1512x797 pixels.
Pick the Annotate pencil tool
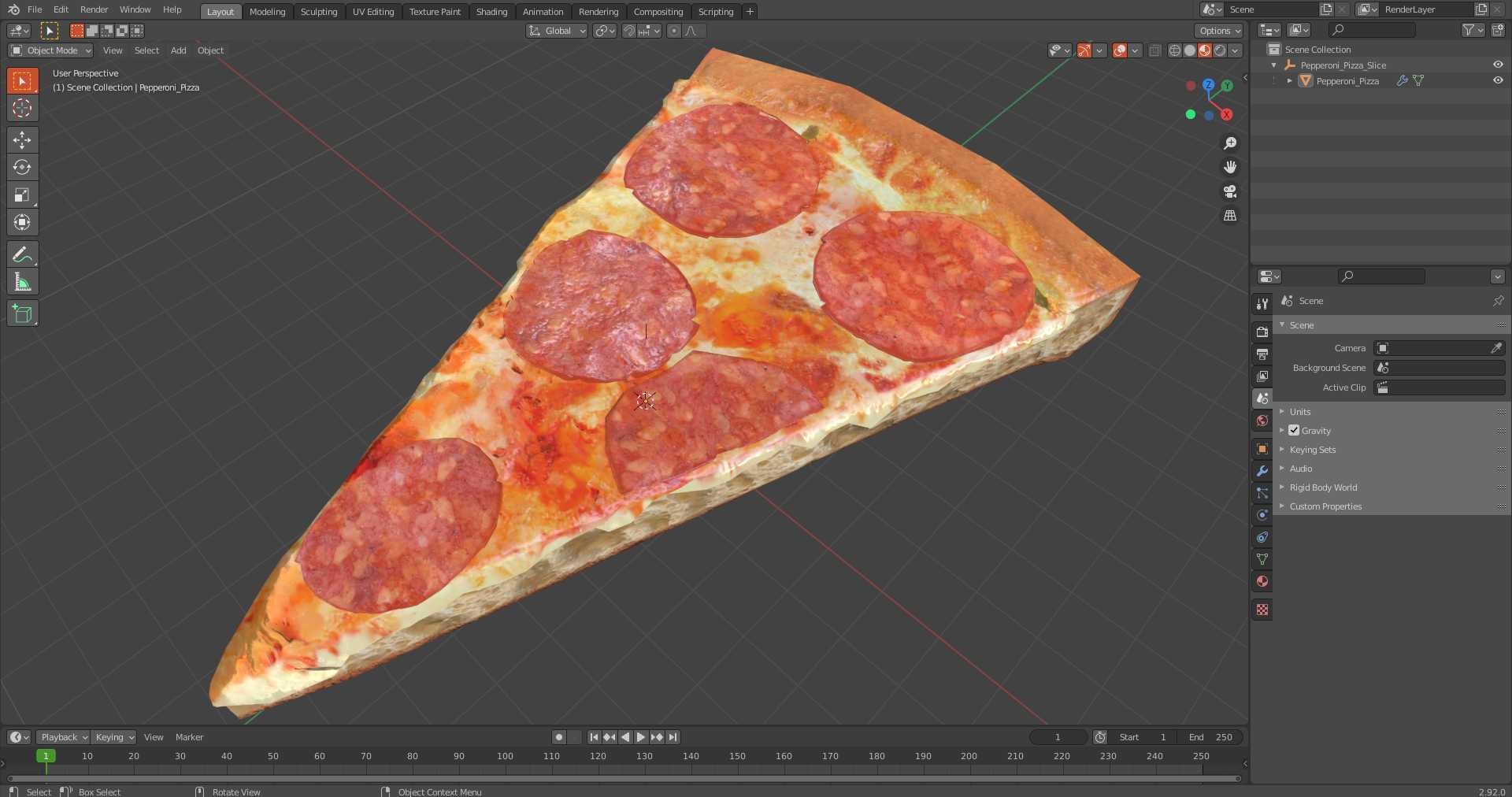tap(22, 254)
